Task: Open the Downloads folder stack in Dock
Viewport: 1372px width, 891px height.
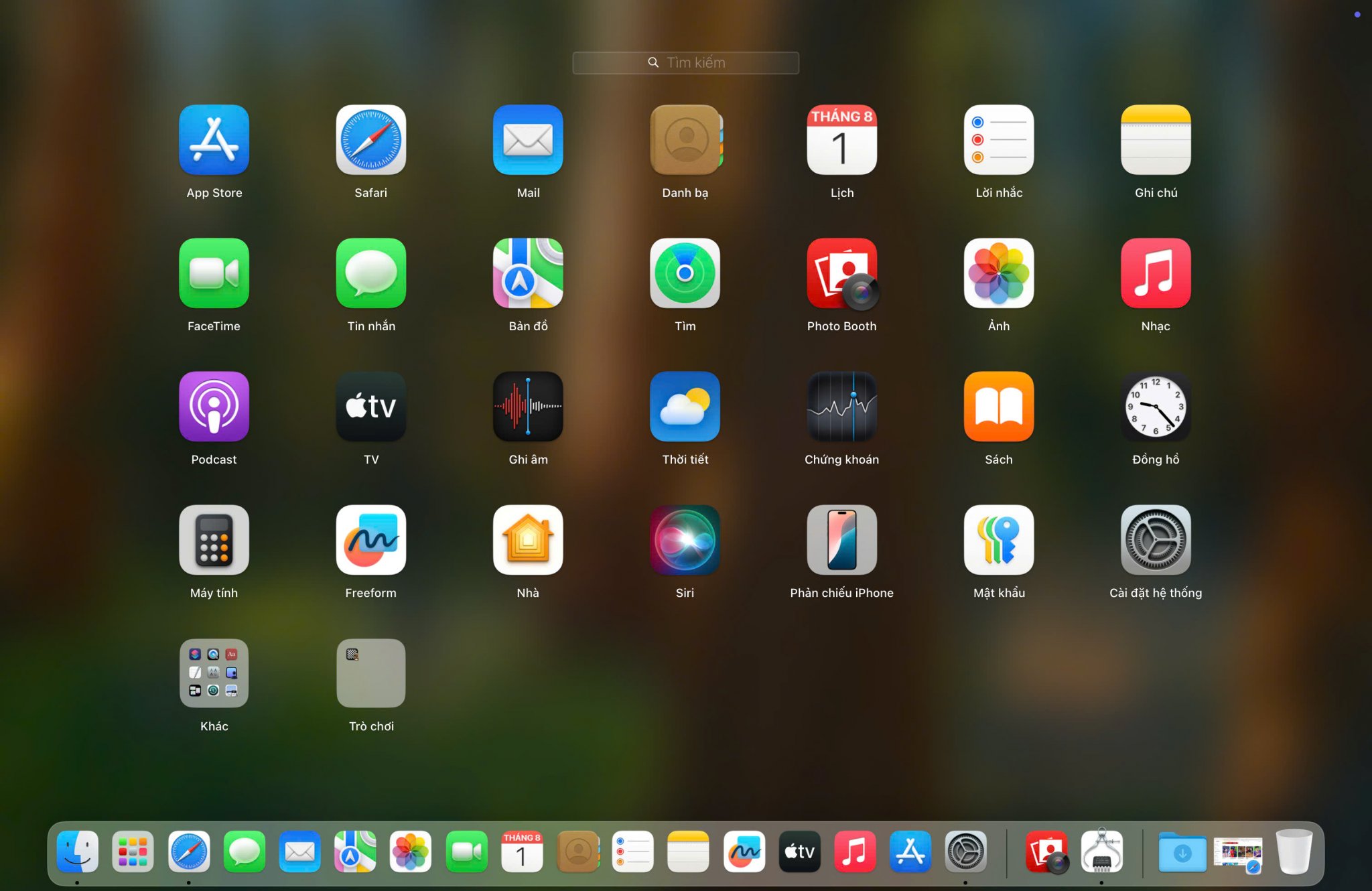Action: 1182,851
